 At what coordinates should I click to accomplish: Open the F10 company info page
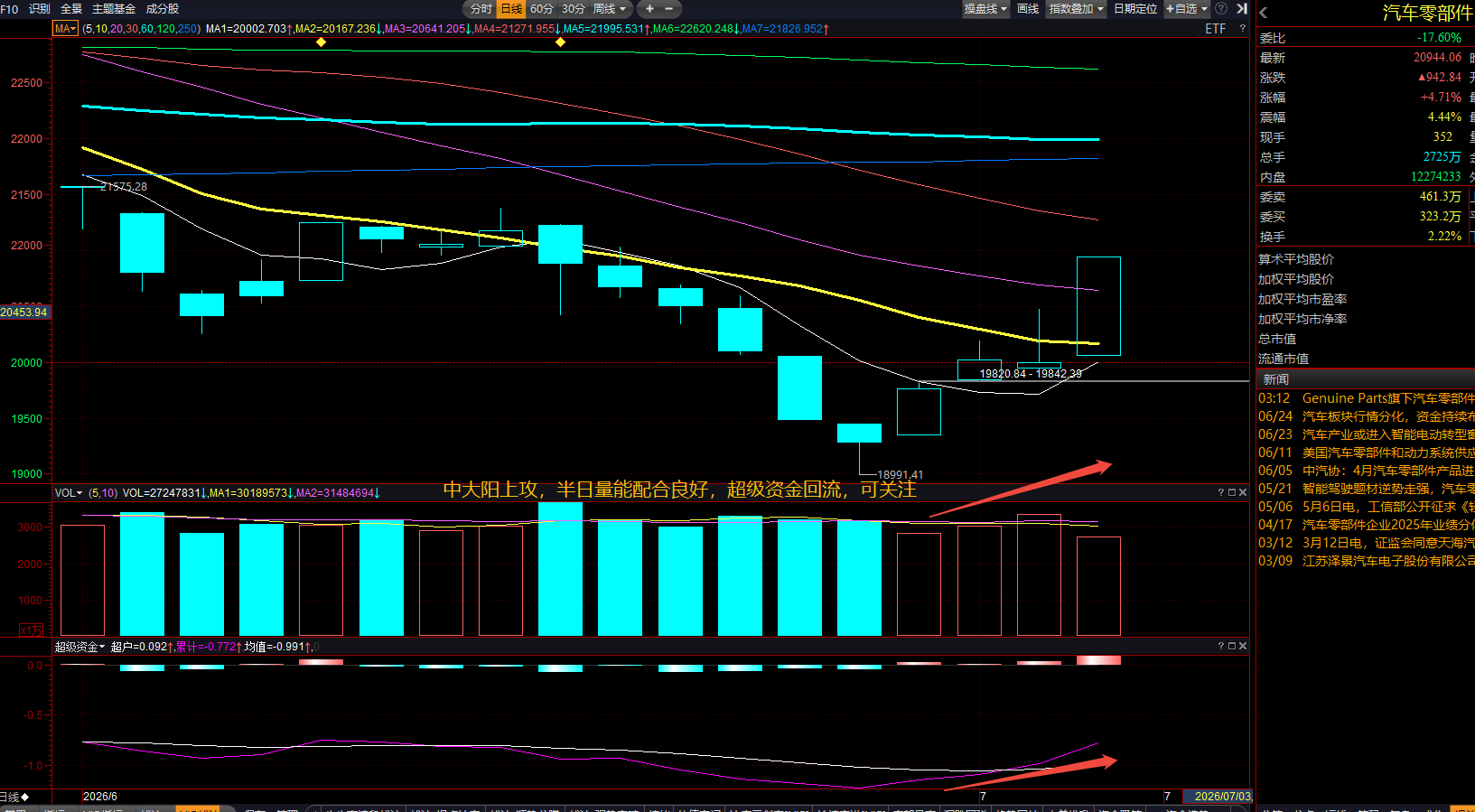[10, 9]
